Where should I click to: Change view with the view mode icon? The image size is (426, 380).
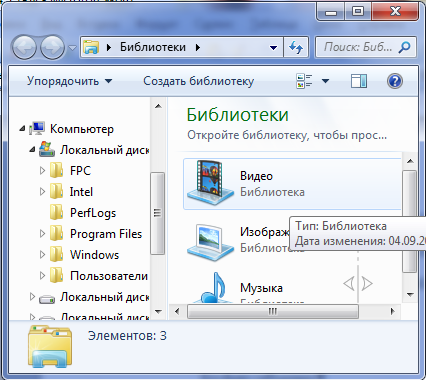(x=304, y=81)
